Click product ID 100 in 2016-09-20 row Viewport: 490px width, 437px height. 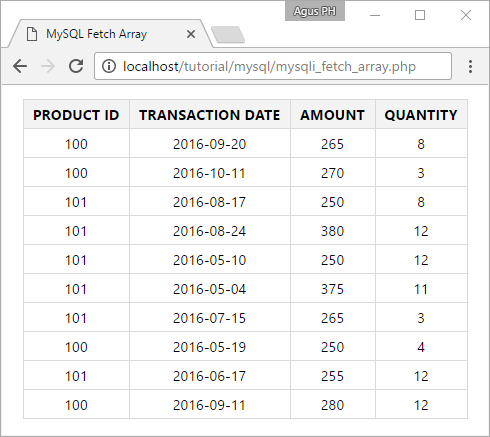(76, 144)
